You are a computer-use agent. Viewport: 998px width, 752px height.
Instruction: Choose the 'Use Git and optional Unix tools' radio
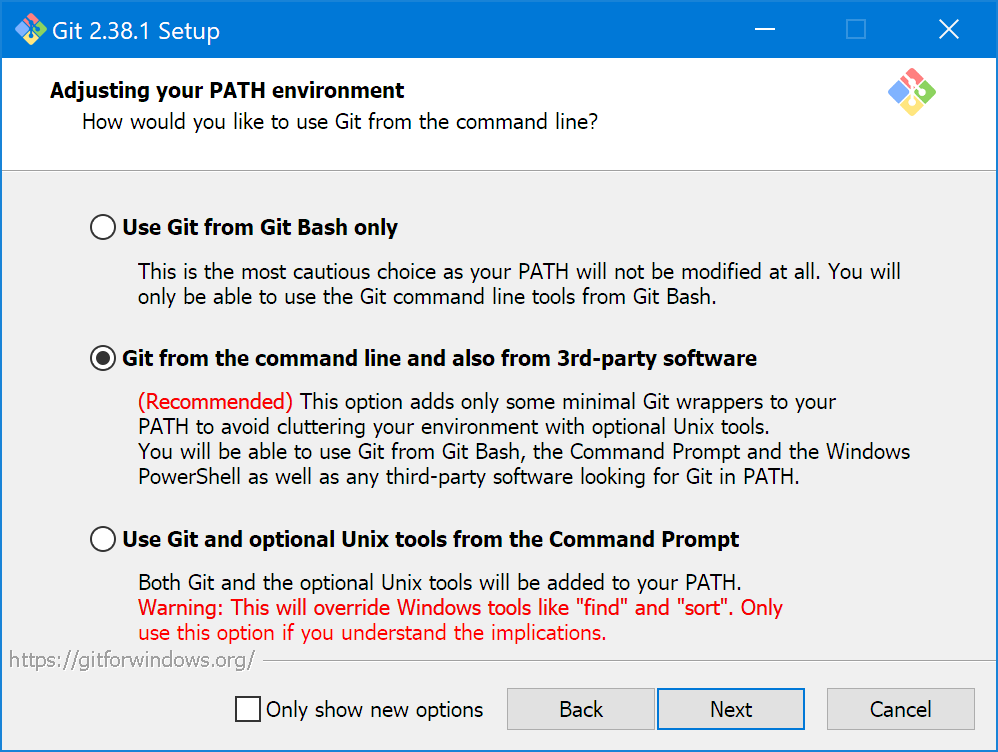coord(102,539)
